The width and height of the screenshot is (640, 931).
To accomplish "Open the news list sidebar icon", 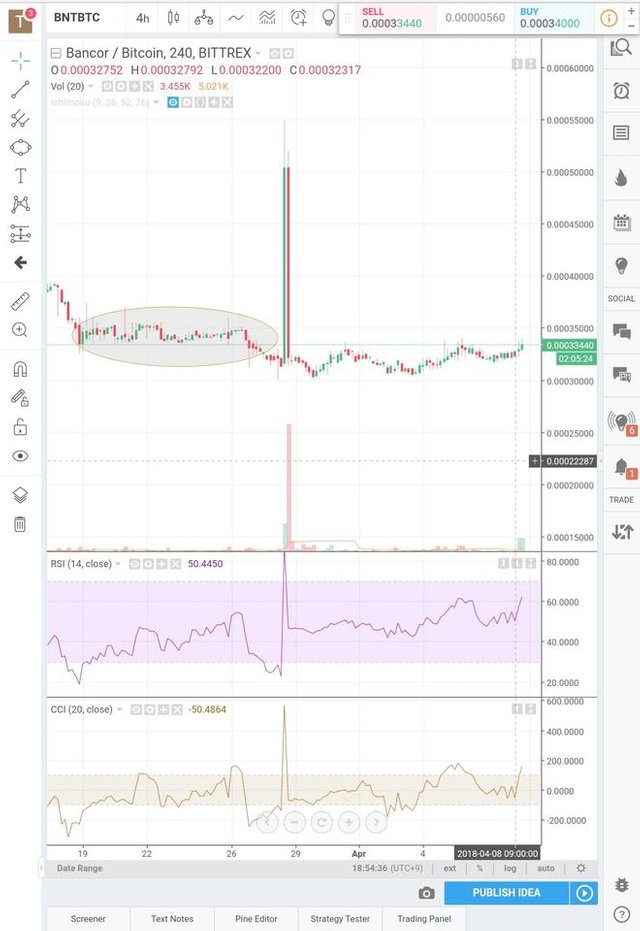I will [621, 132].
